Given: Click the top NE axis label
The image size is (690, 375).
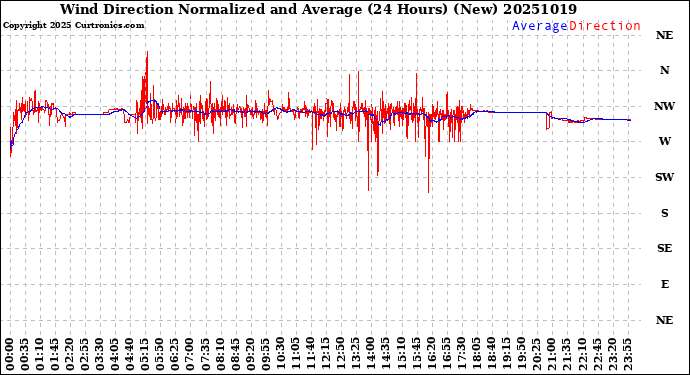Looking at the screenshot, I should point(664,35).
